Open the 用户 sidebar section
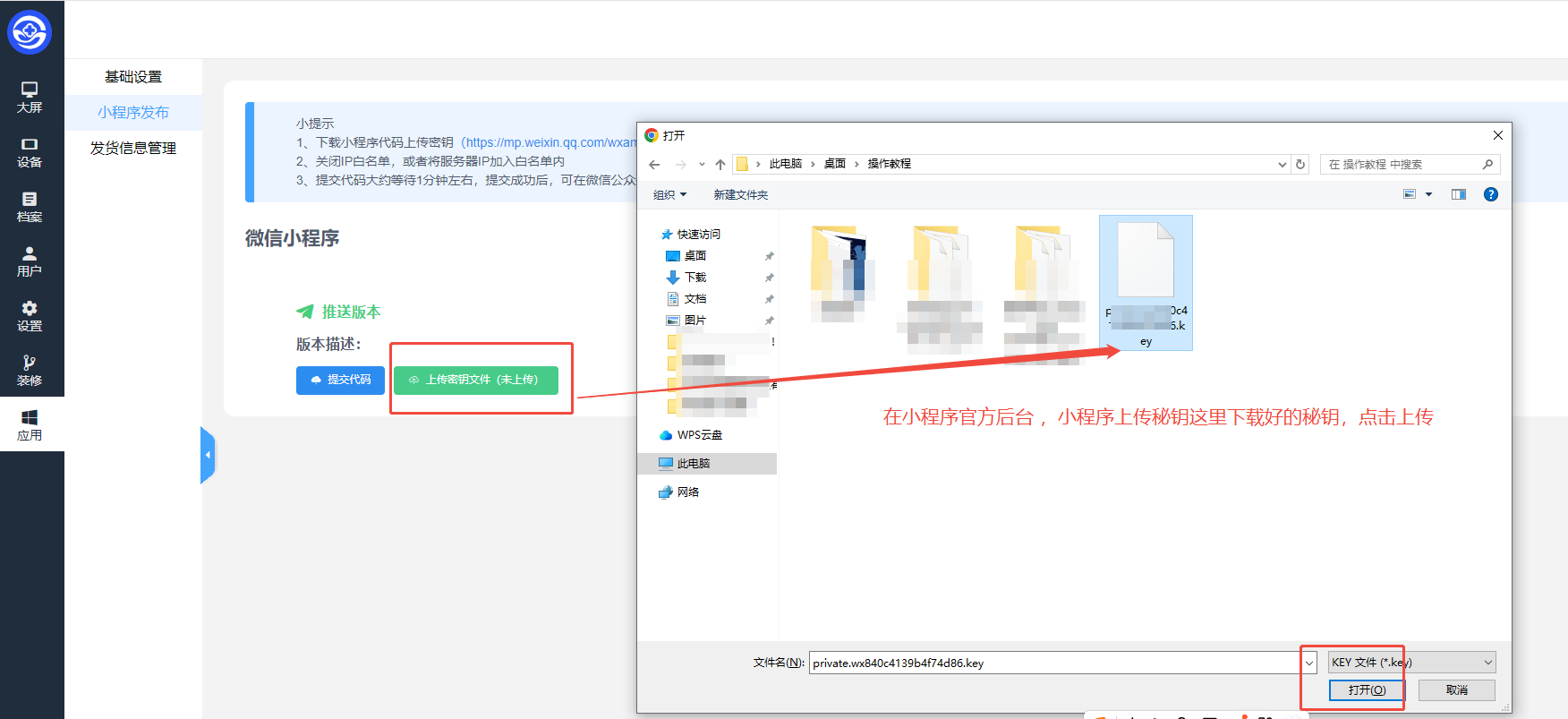 tap(30, 261)
